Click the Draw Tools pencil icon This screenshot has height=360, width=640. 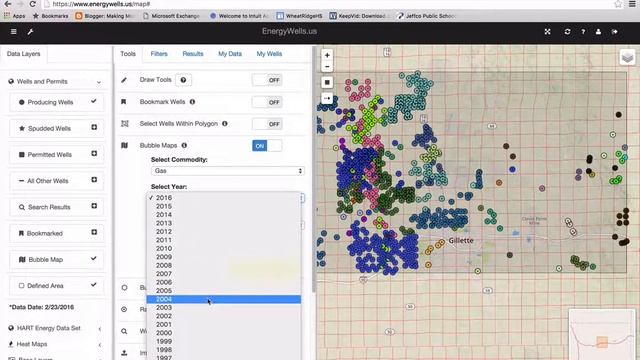(x=124, y=80)
